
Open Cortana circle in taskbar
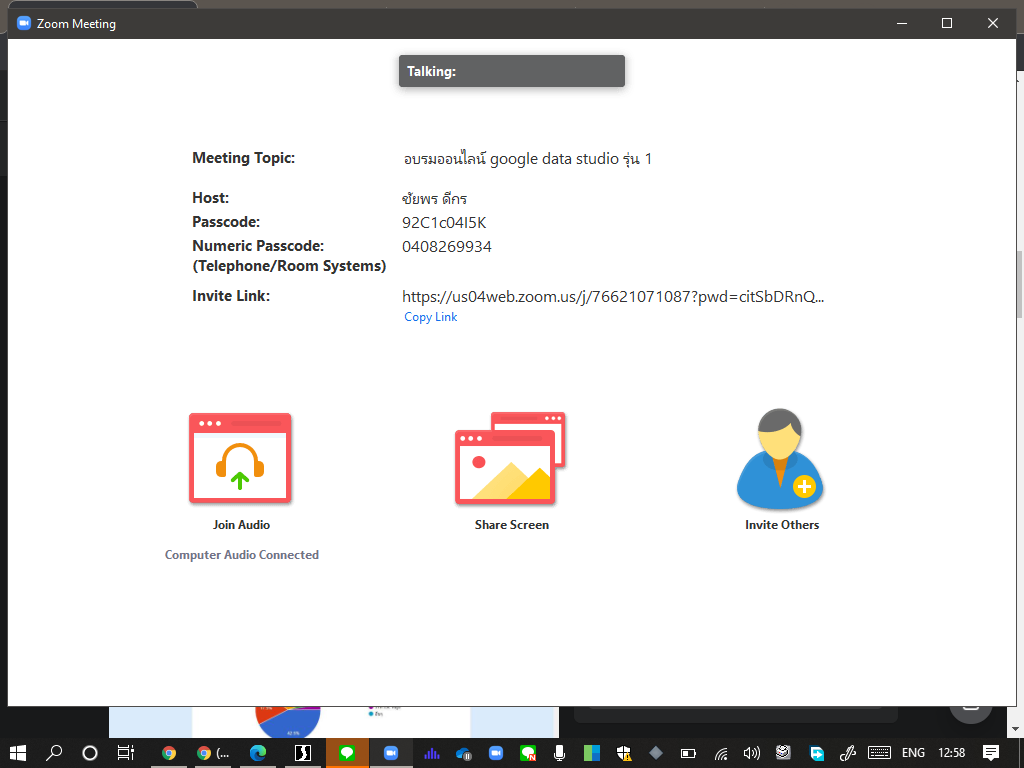pyautogui.click(x=90, y=753)
